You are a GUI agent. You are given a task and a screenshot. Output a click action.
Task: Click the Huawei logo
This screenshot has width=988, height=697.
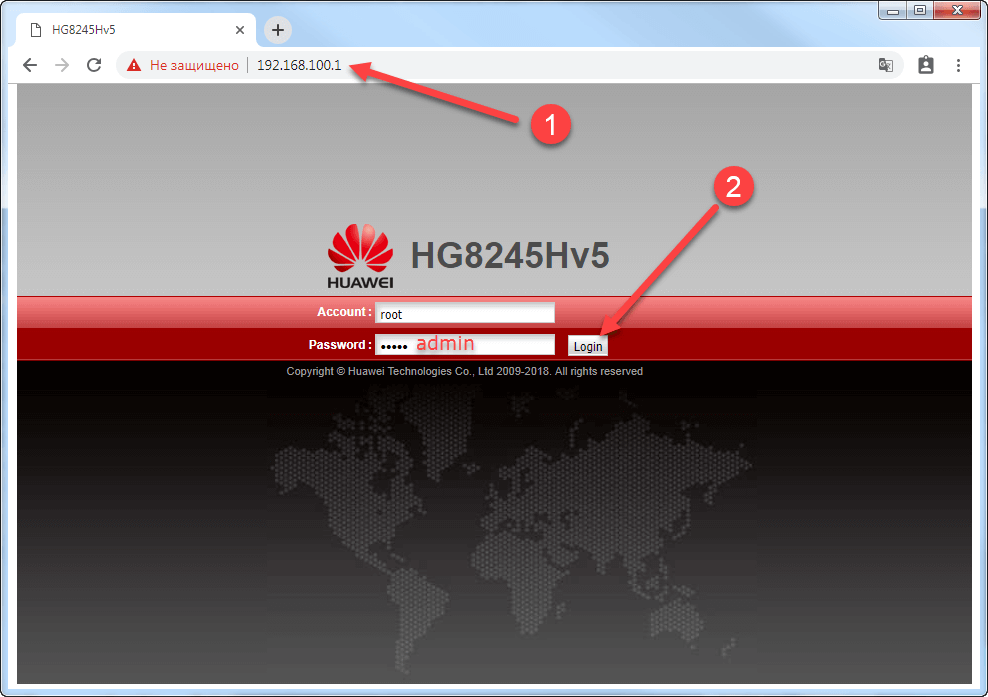(x=360, y=248)
